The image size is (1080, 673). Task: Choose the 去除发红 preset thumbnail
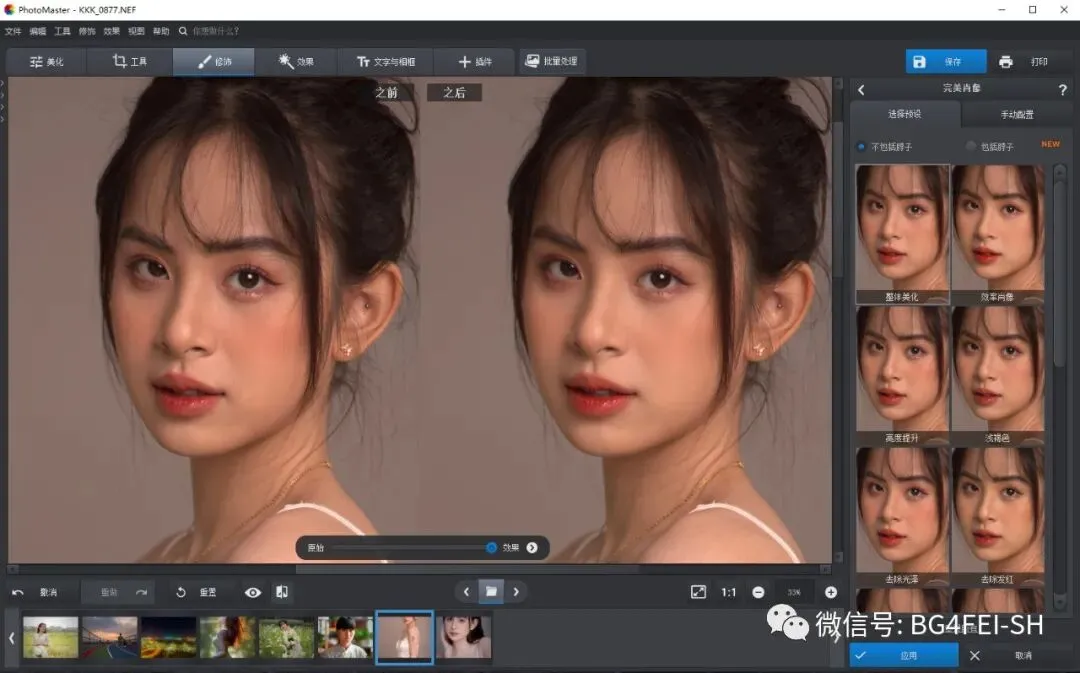pos(997,517)
